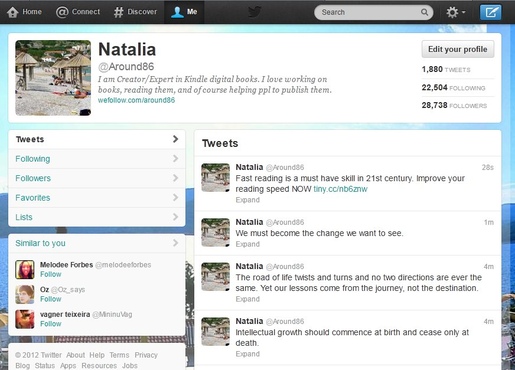Viewport: 515px width, 370px height.
Task: Open the Home tab label
Action: pyautogui.click(x=32, y=12)
